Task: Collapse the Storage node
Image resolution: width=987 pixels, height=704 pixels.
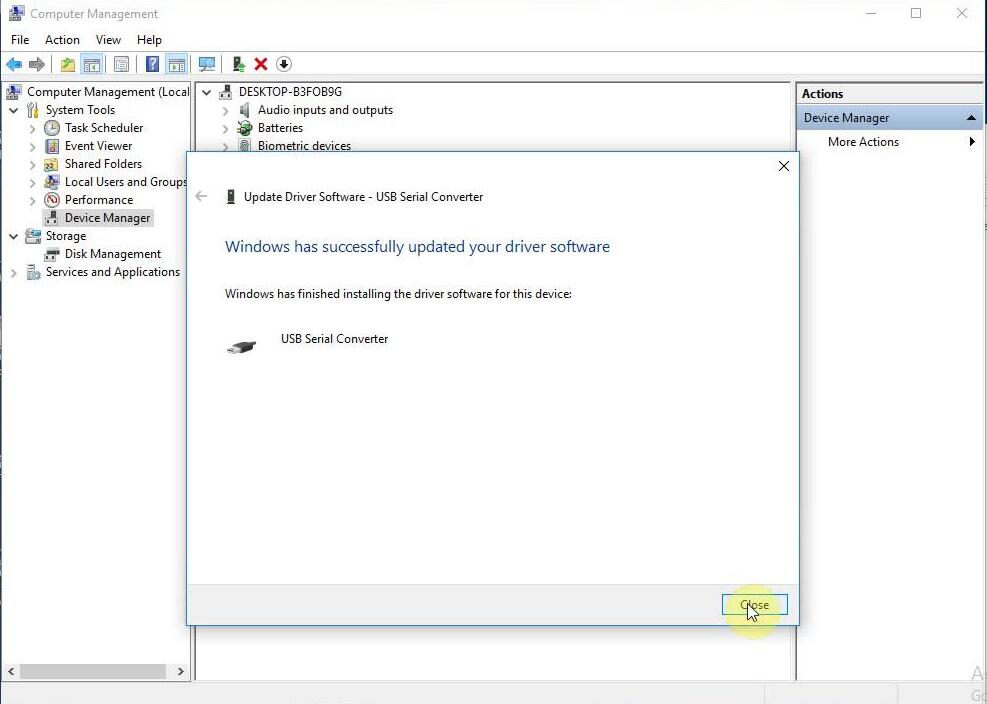Action: point(13,236)
